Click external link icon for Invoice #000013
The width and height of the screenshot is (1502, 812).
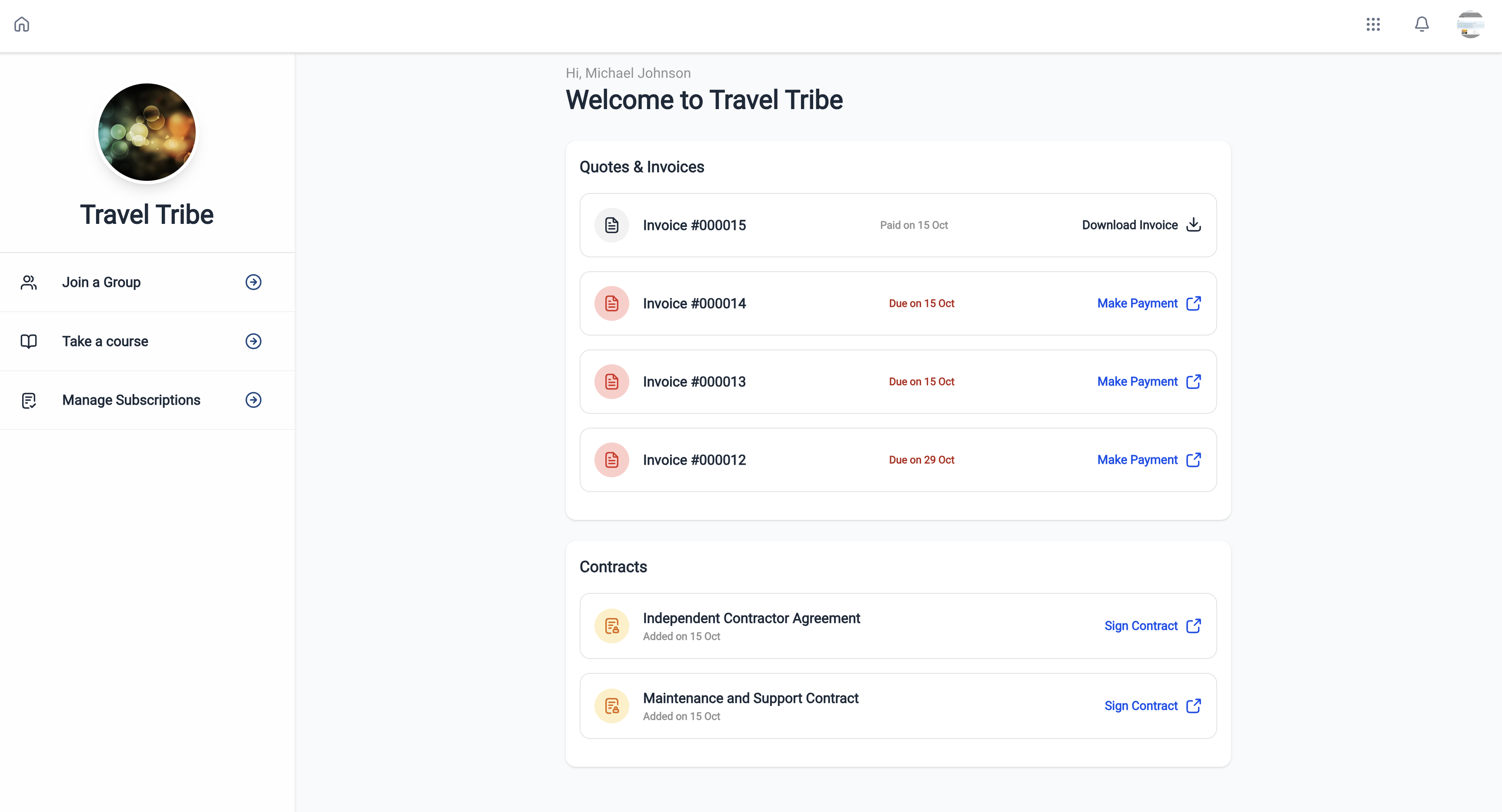[1194, 382]
